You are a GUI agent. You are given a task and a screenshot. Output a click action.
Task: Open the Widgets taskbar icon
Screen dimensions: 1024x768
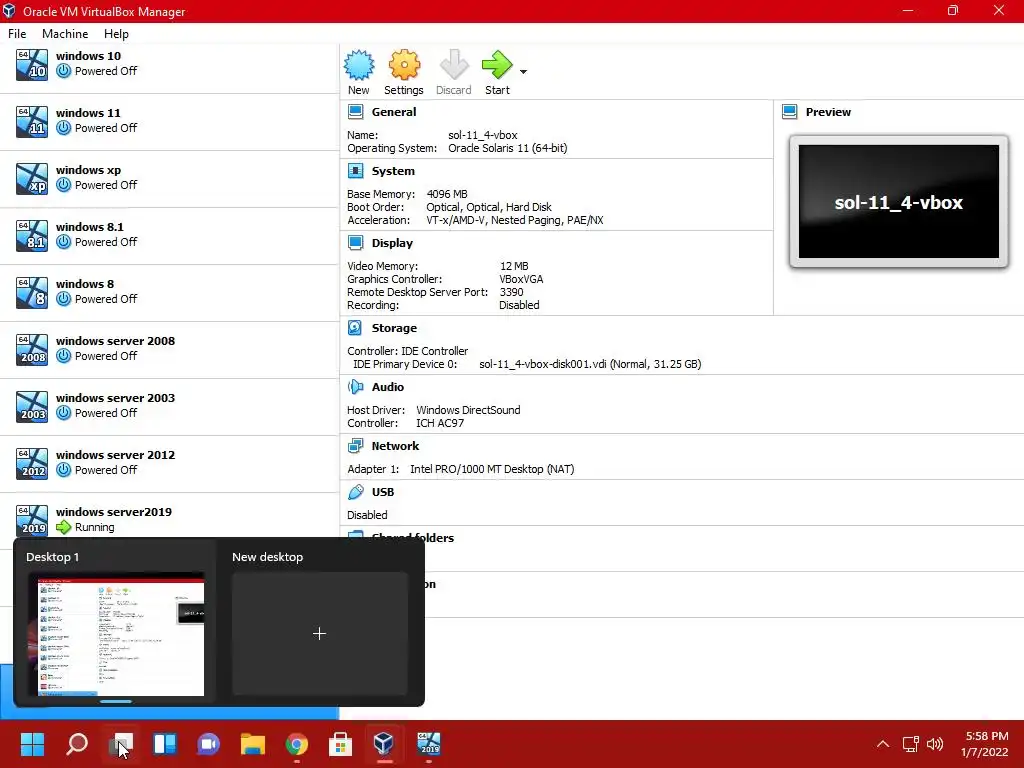click(165, 744)
